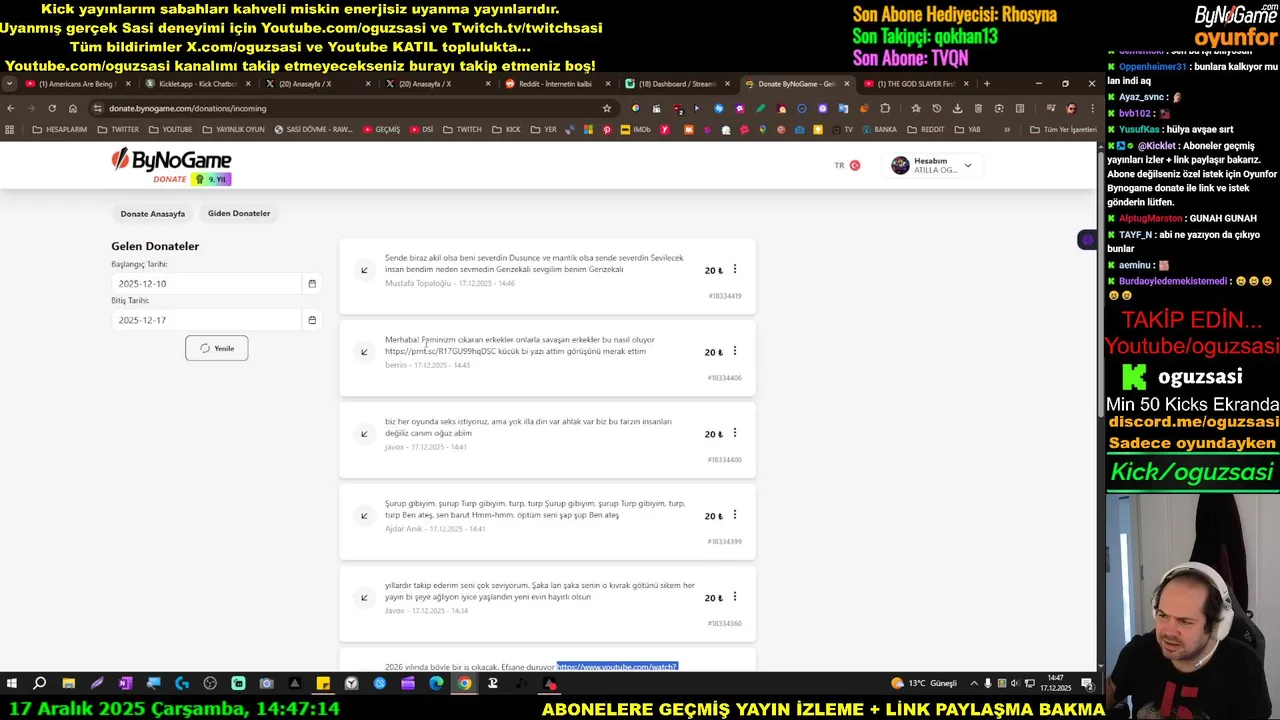Open three-dot menu on Ajdar Anık donation
The width and height of the screenshot is (1280, 720).
click(735, 515)
